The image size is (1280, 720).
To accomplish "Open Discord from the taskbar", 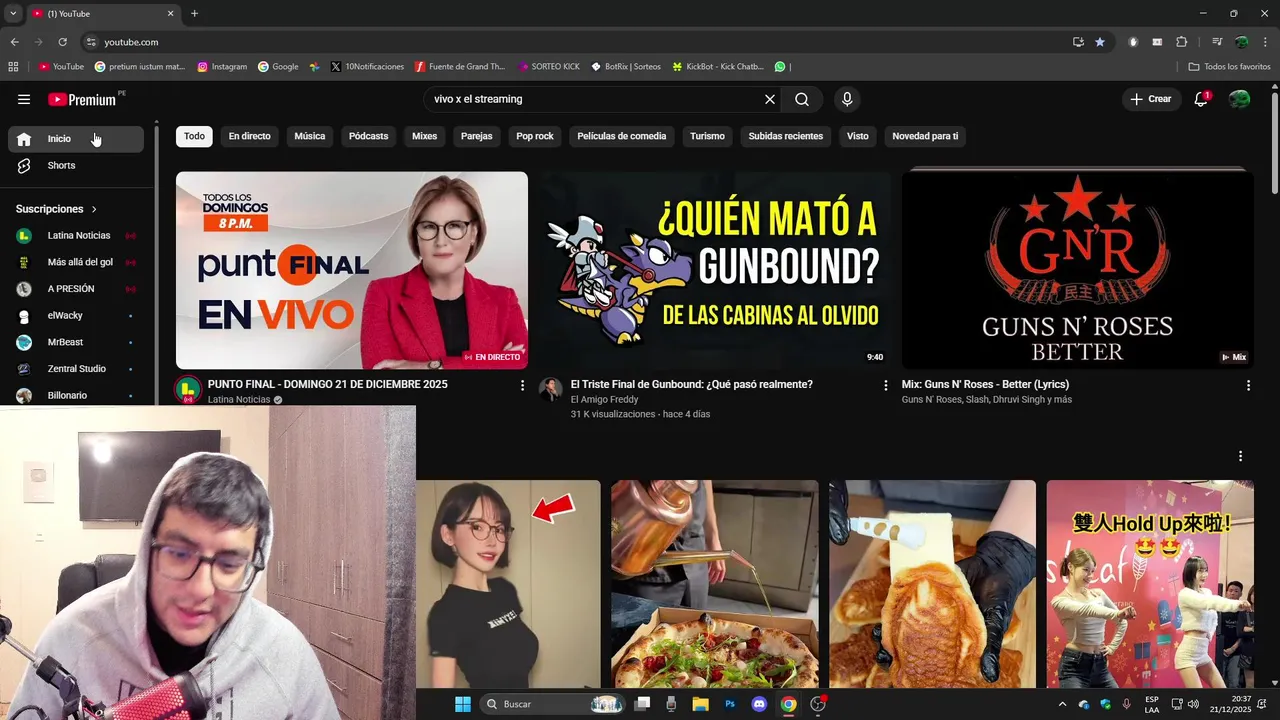I will coord(759,704).
